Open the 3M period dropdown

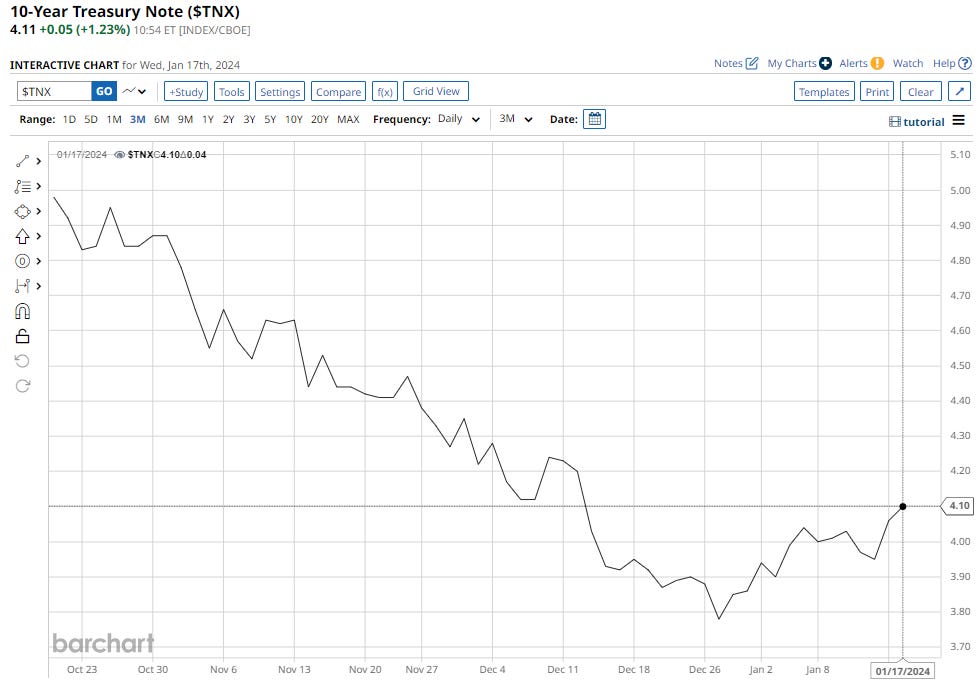(516, 119)
